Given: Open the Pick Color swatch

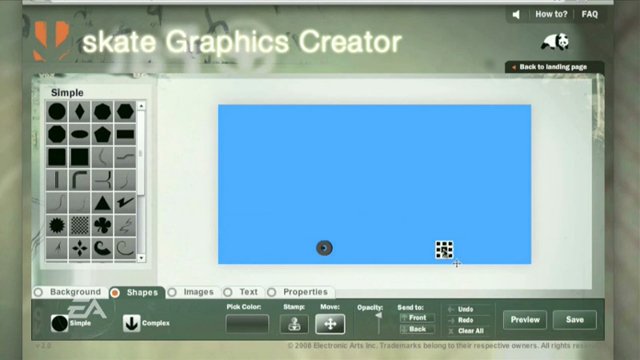Looking at the screenshot, I should (x=247, y=324).
